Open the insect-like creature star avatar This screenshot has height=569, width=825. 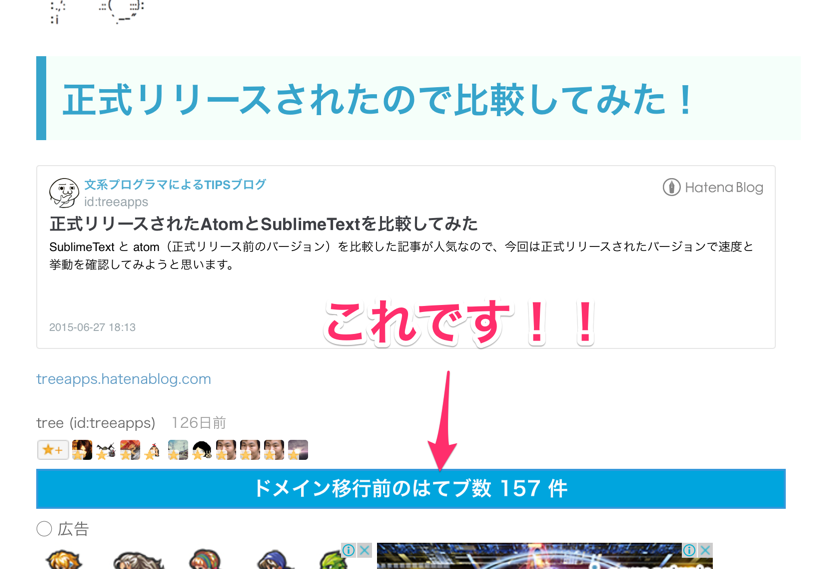[x=106, y=450]
